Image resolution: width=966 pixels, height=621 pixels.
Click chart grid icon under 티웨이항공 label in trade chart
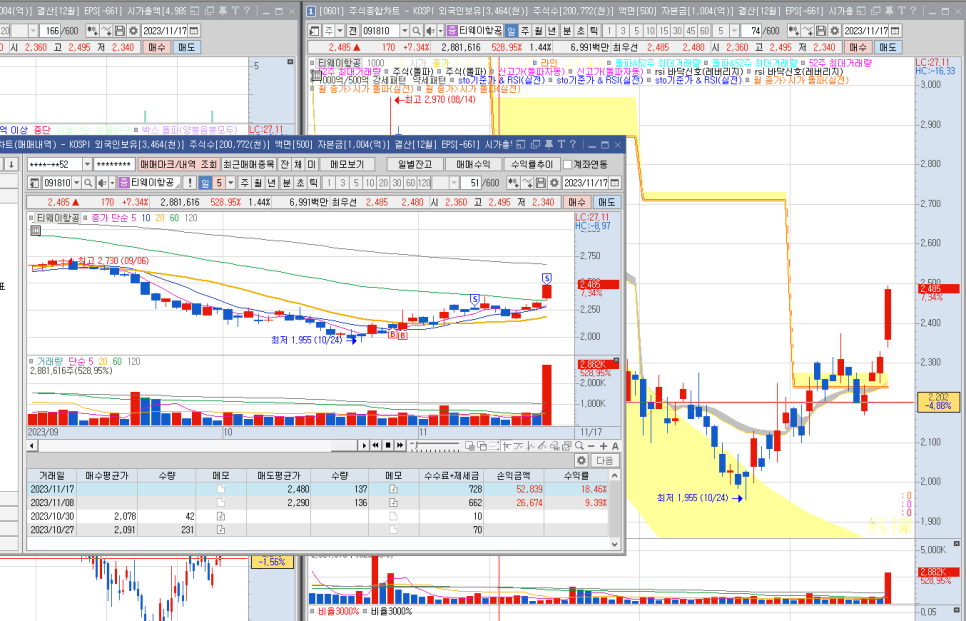click(36, 230)
